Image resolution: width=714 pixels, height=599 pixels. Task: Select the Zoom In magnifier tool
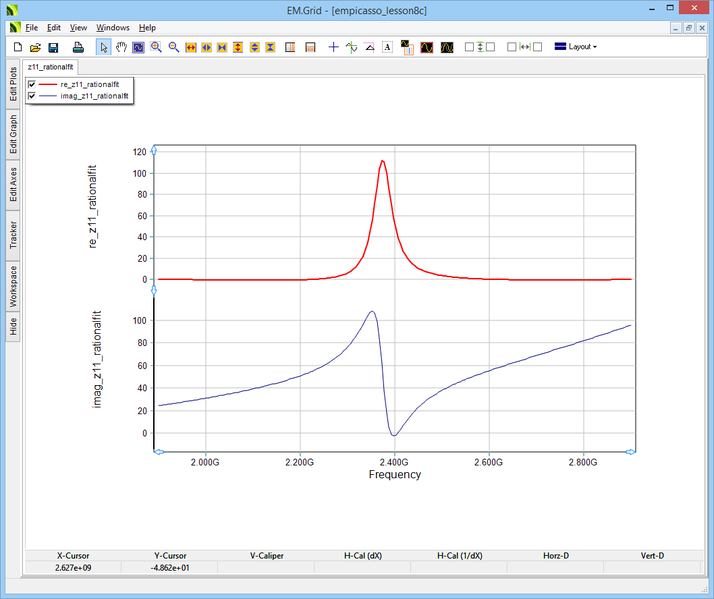156,47
